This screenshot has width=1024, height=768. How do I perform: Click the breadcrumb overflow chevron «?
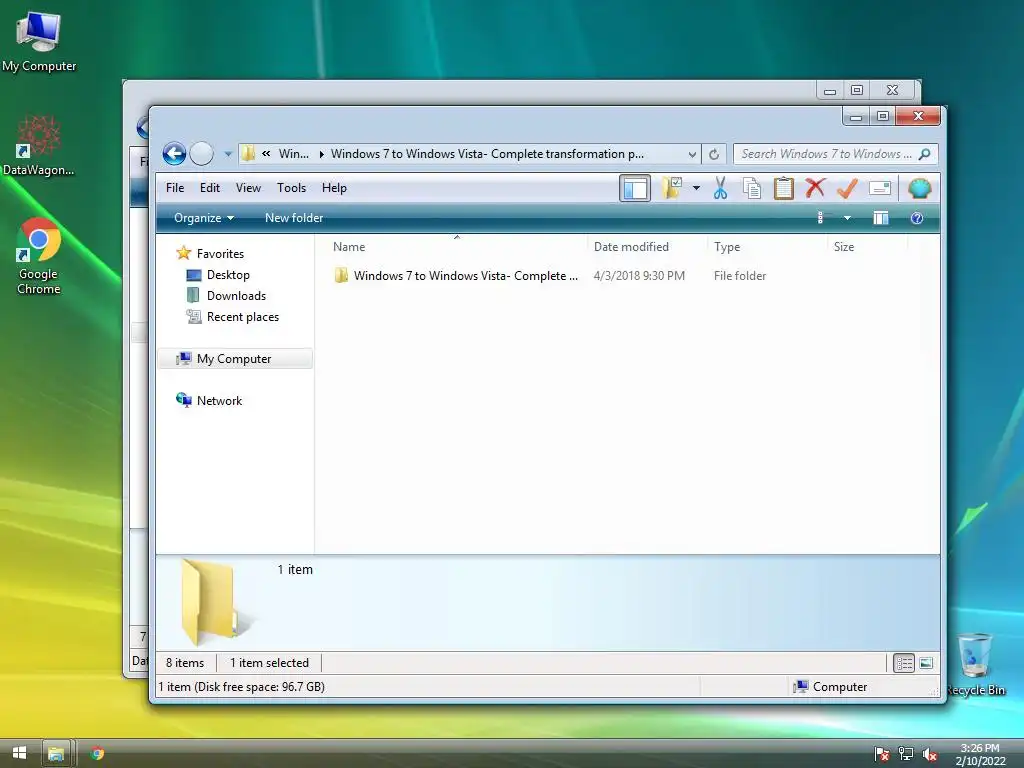[x=266, y=154]
